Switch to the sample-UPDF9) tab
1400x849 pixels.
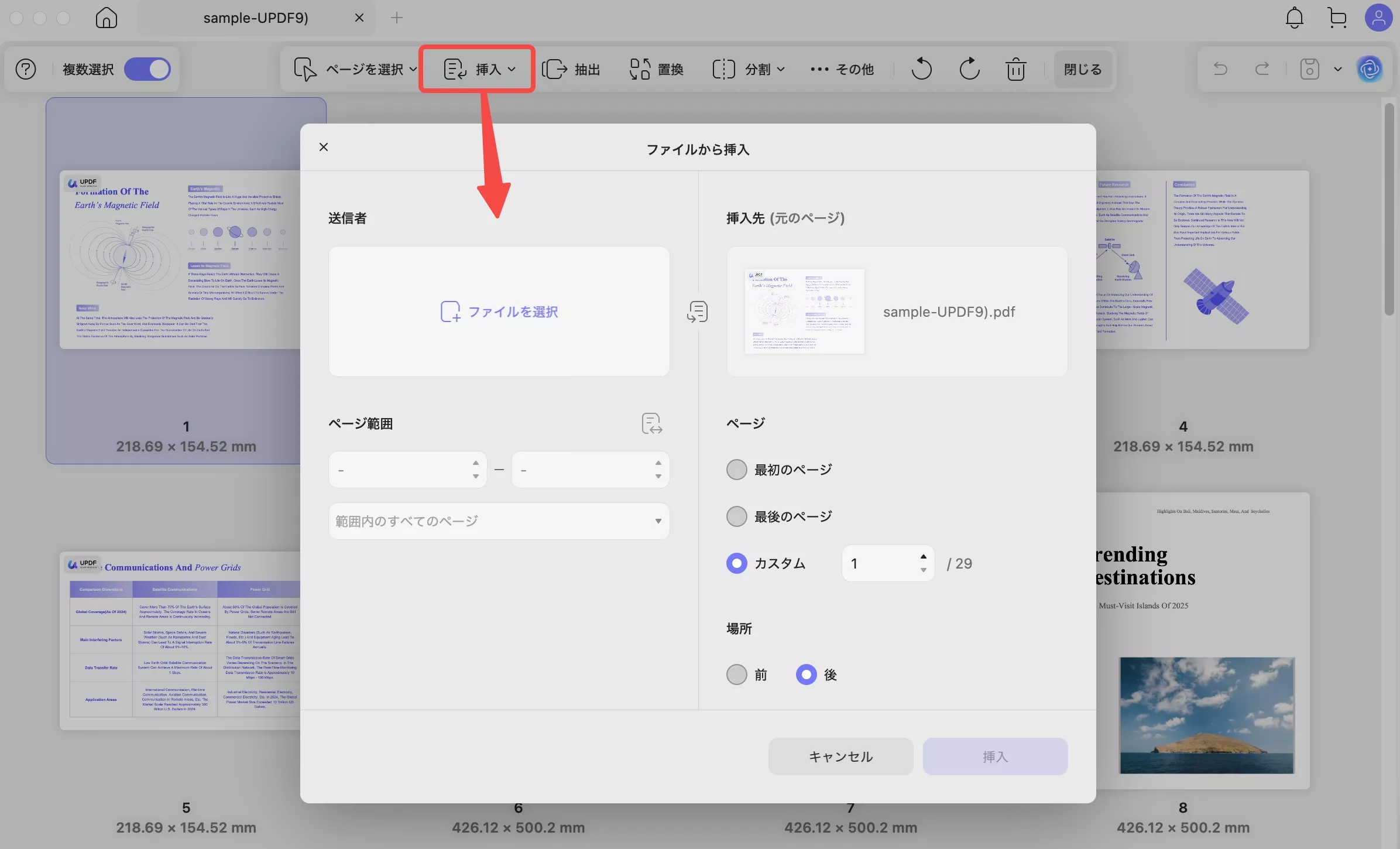point(256,18)
